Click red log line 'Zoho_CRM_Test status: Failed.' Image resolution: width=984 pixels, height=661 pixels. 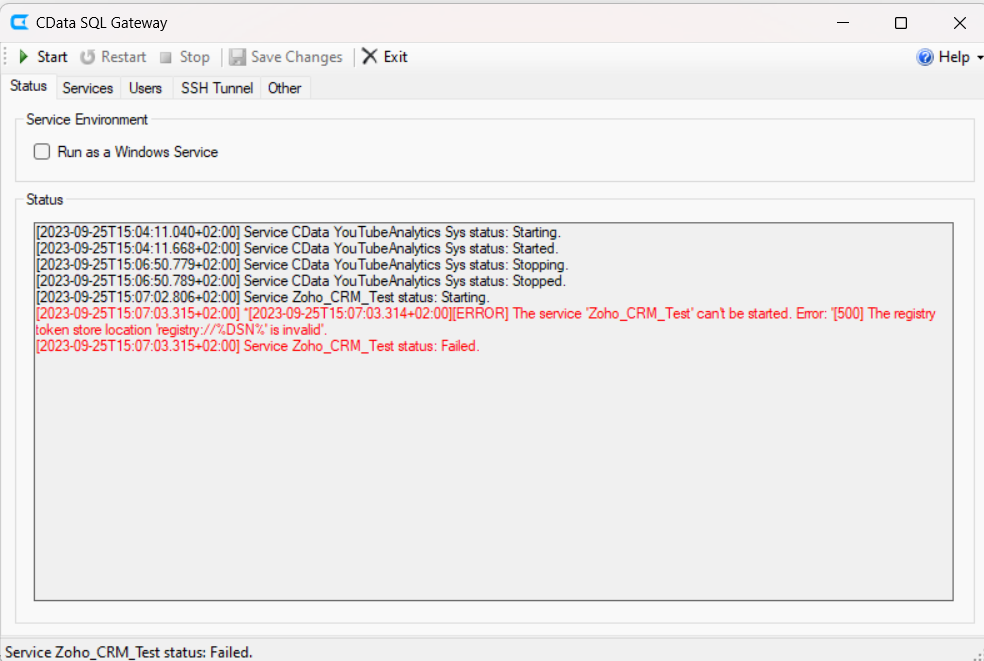pyautogui.click(x=257, y=347)
